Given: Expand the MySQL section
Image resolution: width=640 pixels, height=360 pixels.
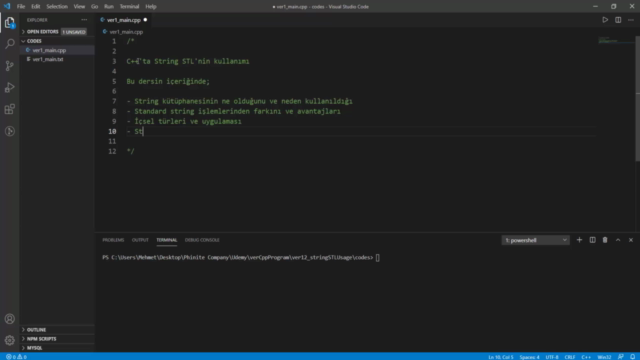Looking at the screenshot, I should [34, 348].
